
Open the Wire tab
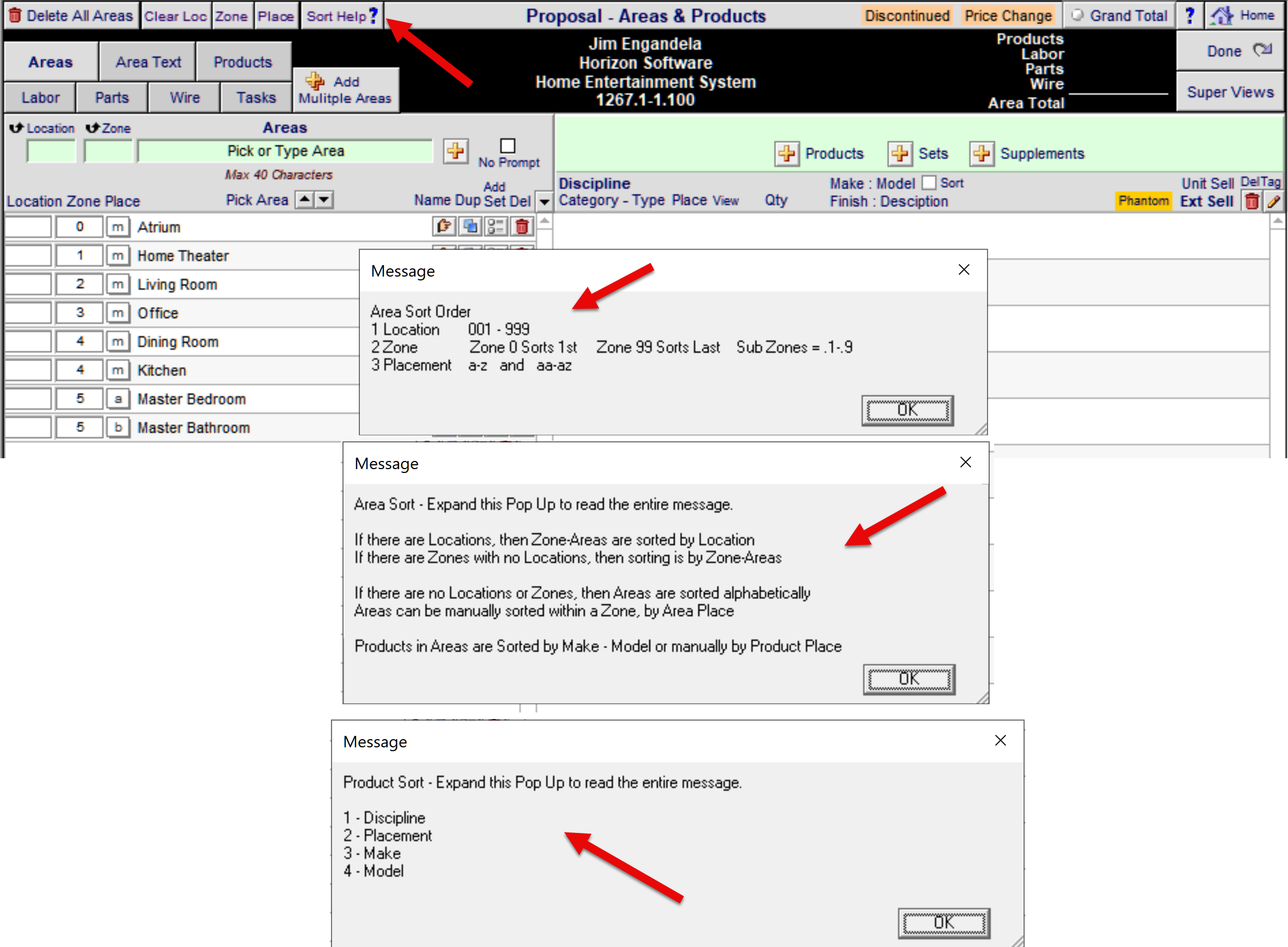pyautogui.click(x=184, y=98)
